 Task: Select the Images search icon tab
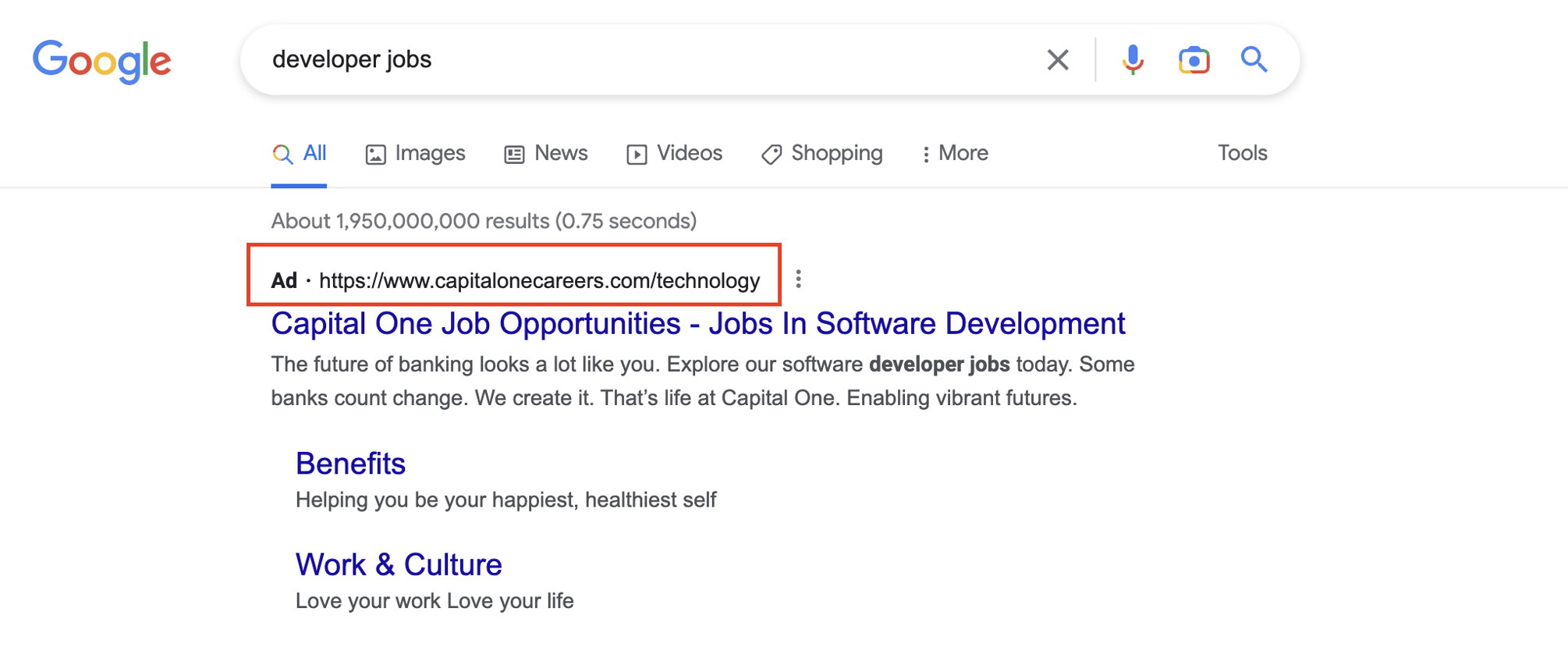(x=376, y=154)
